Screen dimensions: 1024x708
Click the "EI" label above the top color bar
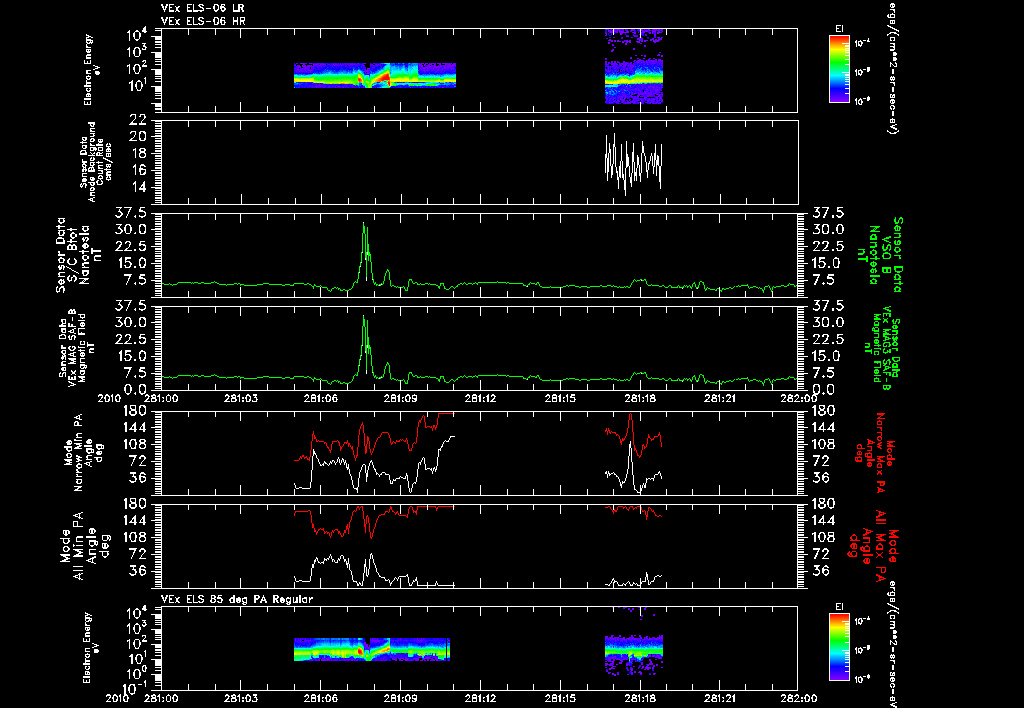839,29
